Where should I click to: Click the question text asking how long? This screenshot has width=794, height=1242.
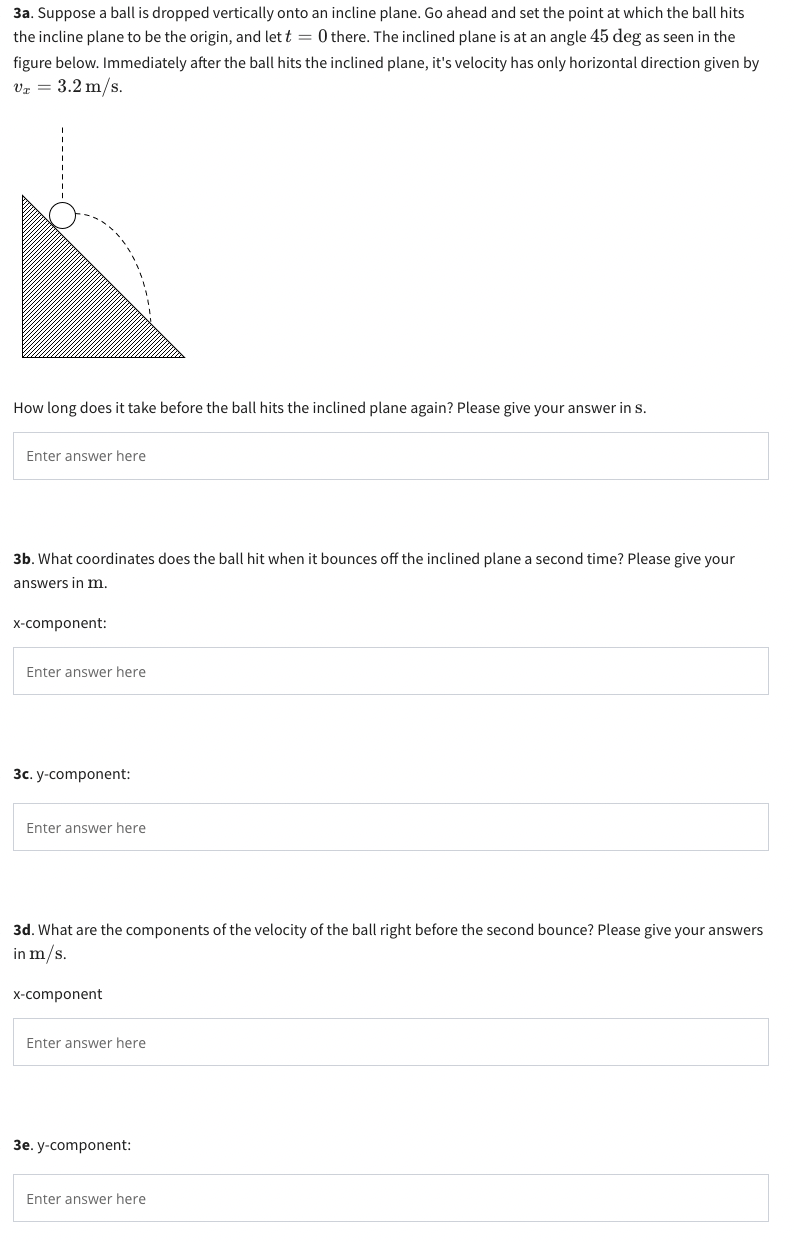(x=328, y=407)
